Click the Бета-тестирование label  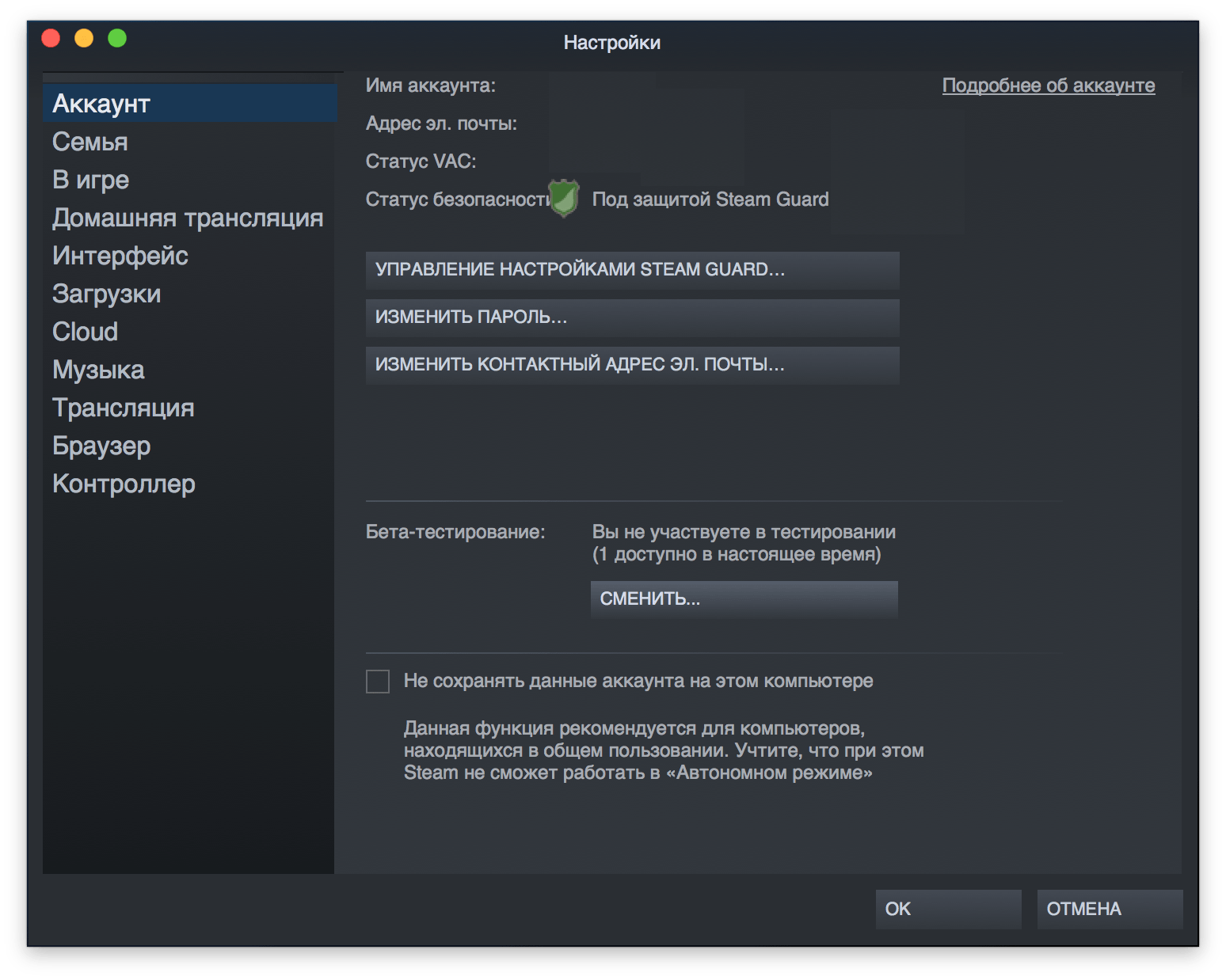tap(455, 532)
